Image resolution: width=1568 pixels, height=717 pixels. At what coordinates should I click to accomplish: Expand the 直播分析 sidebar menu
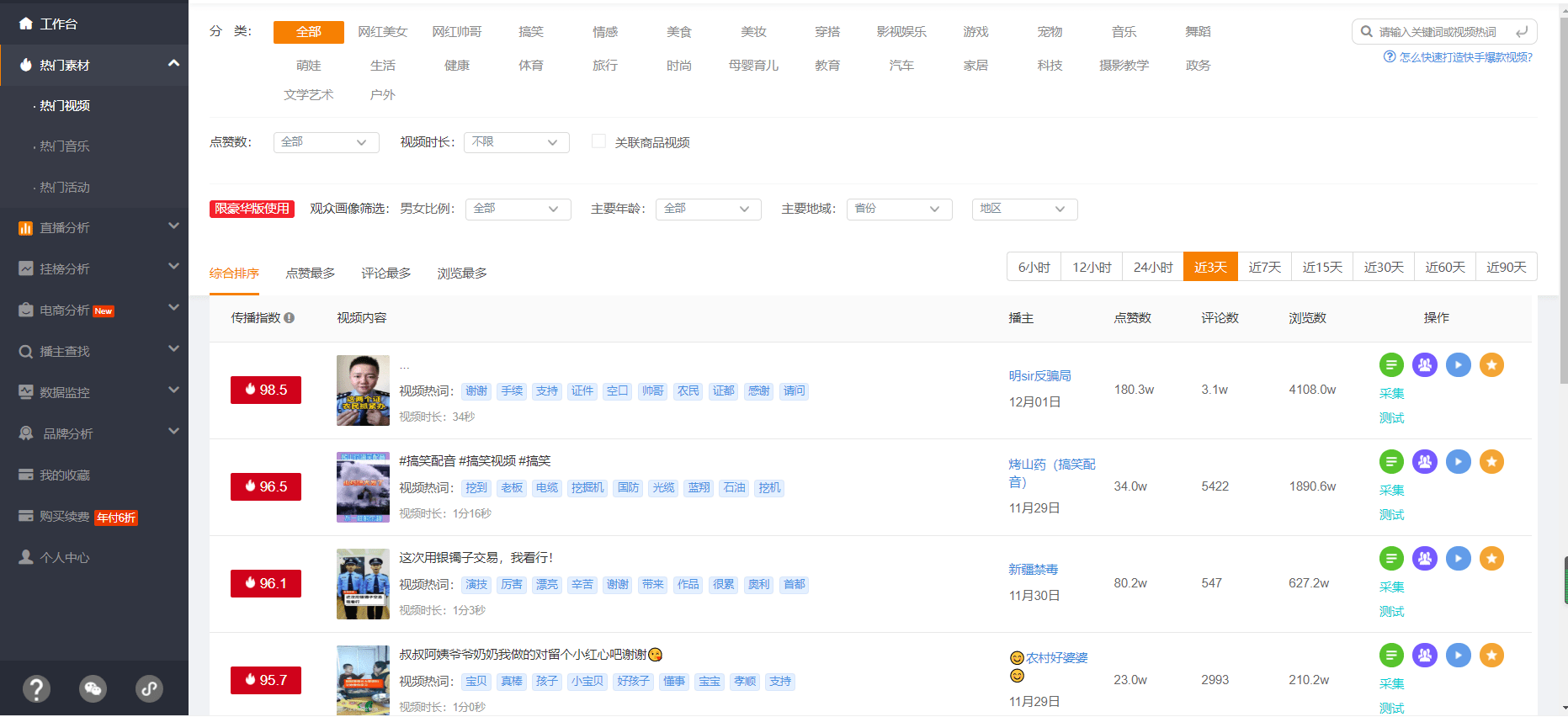(94, 228)
